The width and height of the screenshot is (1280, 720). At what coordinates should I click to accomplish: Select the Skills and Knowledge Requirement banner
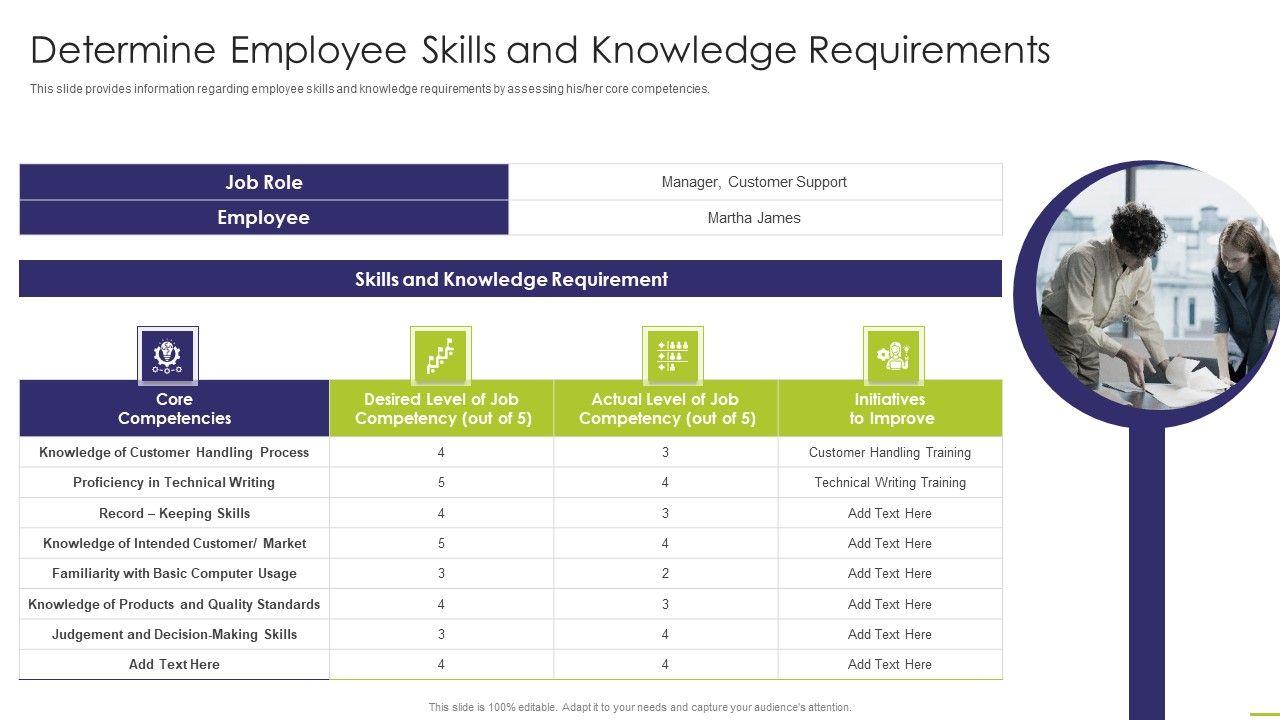(510, 279)
